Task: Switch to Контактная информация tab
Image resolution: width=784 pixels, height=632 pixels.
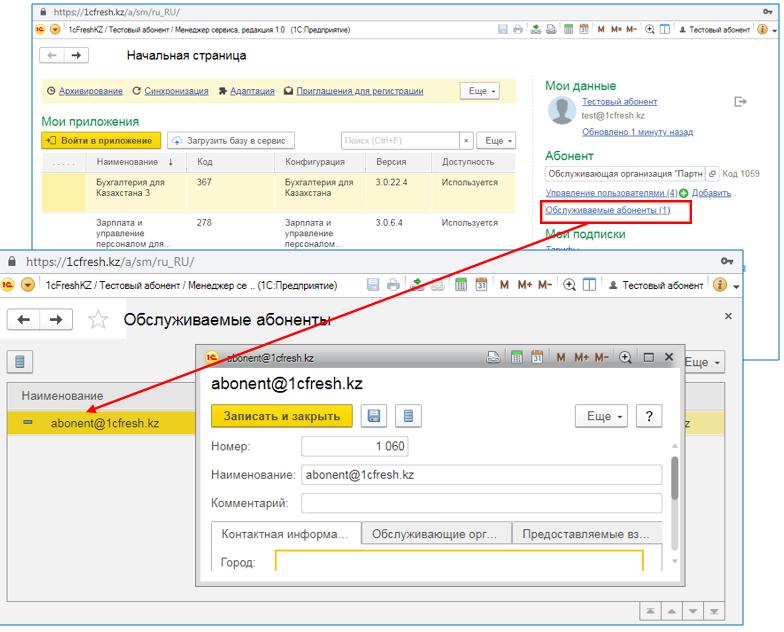Action: tap(286, 534)
